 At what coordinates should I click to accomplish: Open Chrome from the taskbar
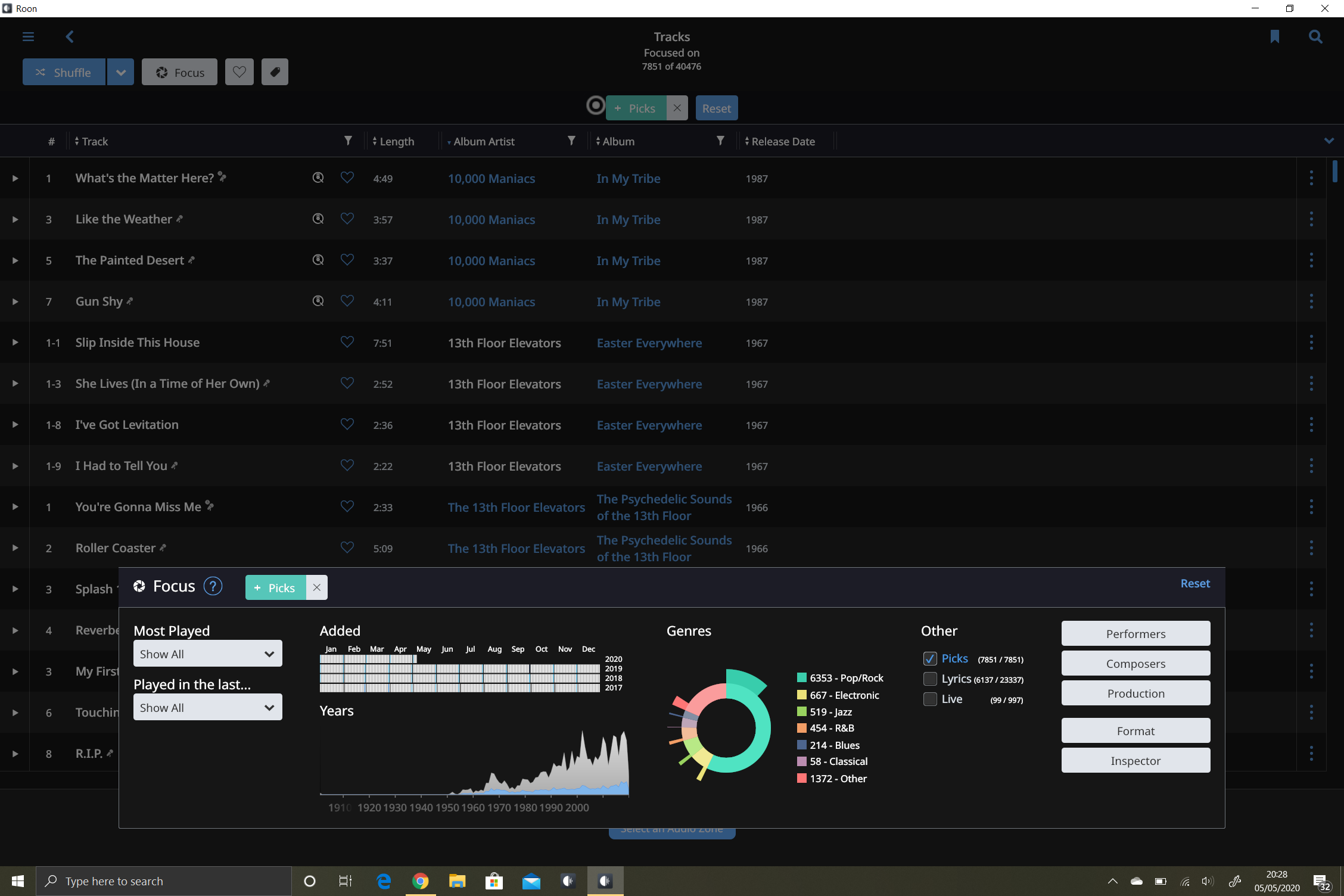421,881
